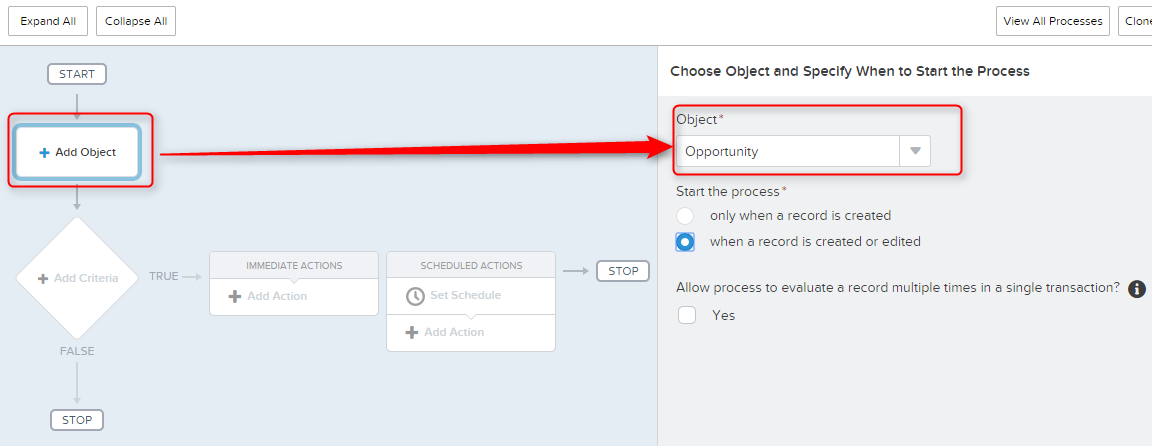Viewport: 1152px width, 446px height.
Task: Open View All Processes
Action: pyautogui.click(x=1053, y=21)
